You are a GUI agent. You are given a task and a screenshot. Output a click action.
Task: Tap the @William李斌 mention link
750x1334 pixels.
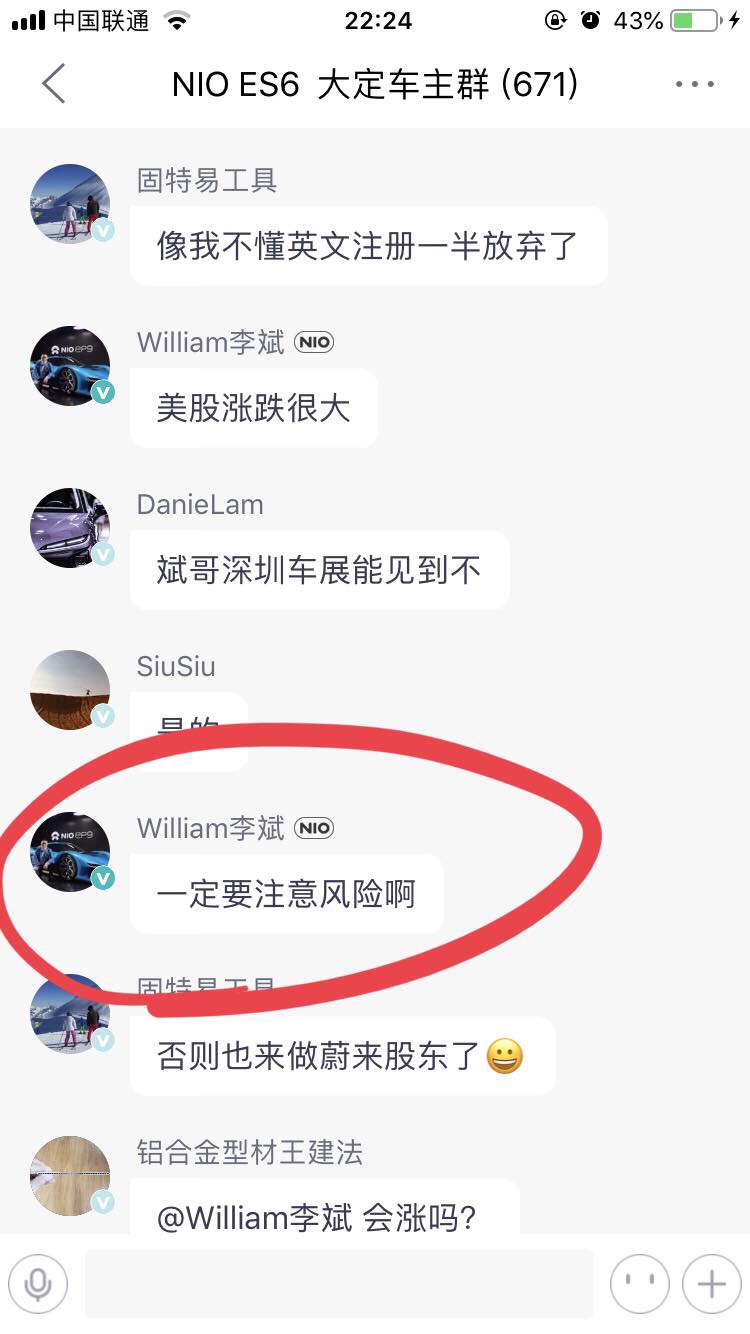(255, 1218)
